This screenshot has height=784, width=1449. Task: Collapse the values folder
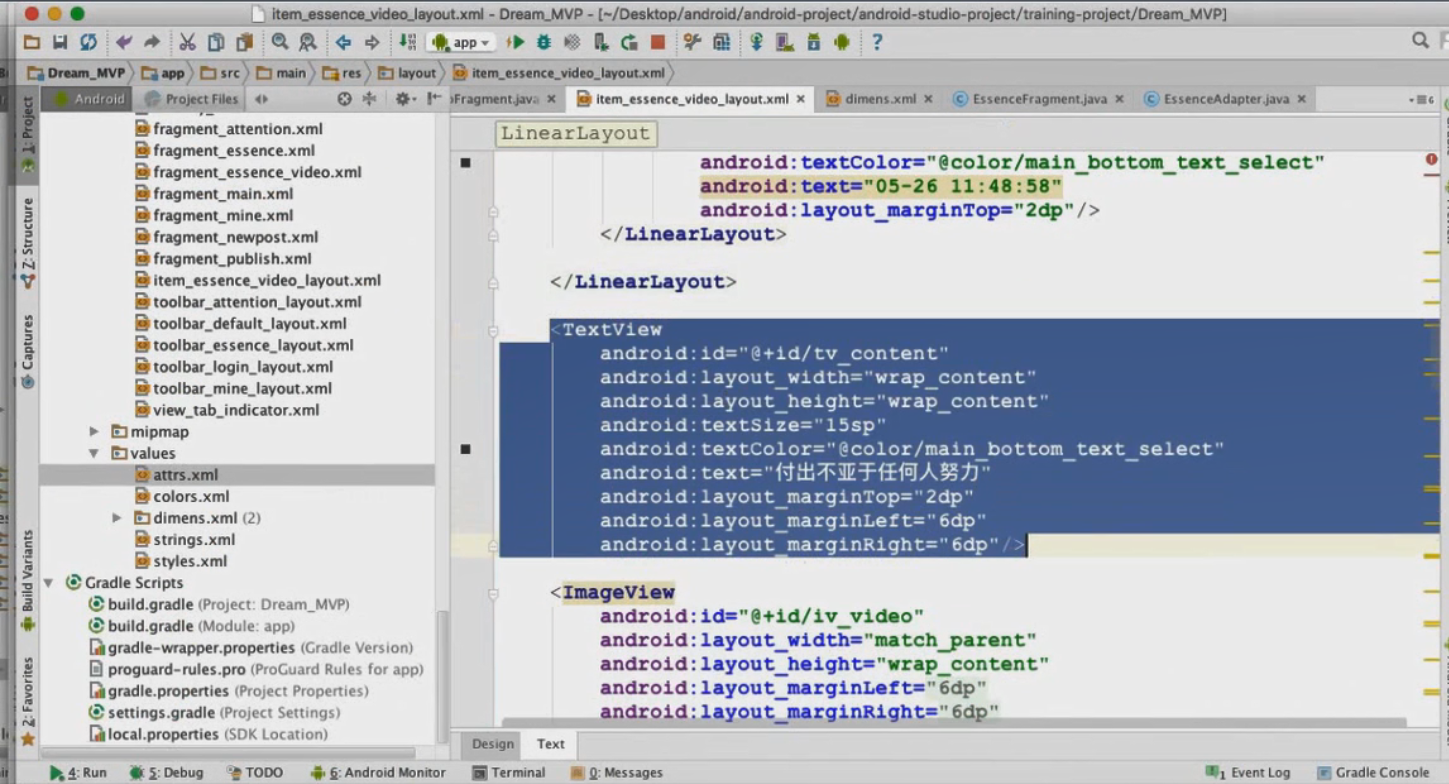click(94, 454)
